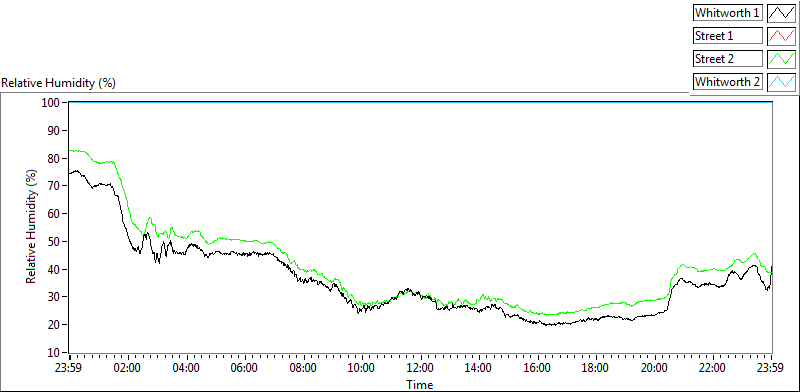Click the 02:00 time axis label
The height and width of the screenshot is (392, 800).
tap(128, 368)
